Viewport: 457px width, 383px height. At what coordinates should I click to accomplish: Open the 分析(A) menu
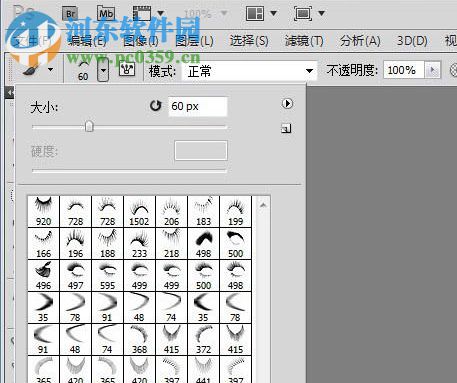pyautogui.click(x=360, y=41)
